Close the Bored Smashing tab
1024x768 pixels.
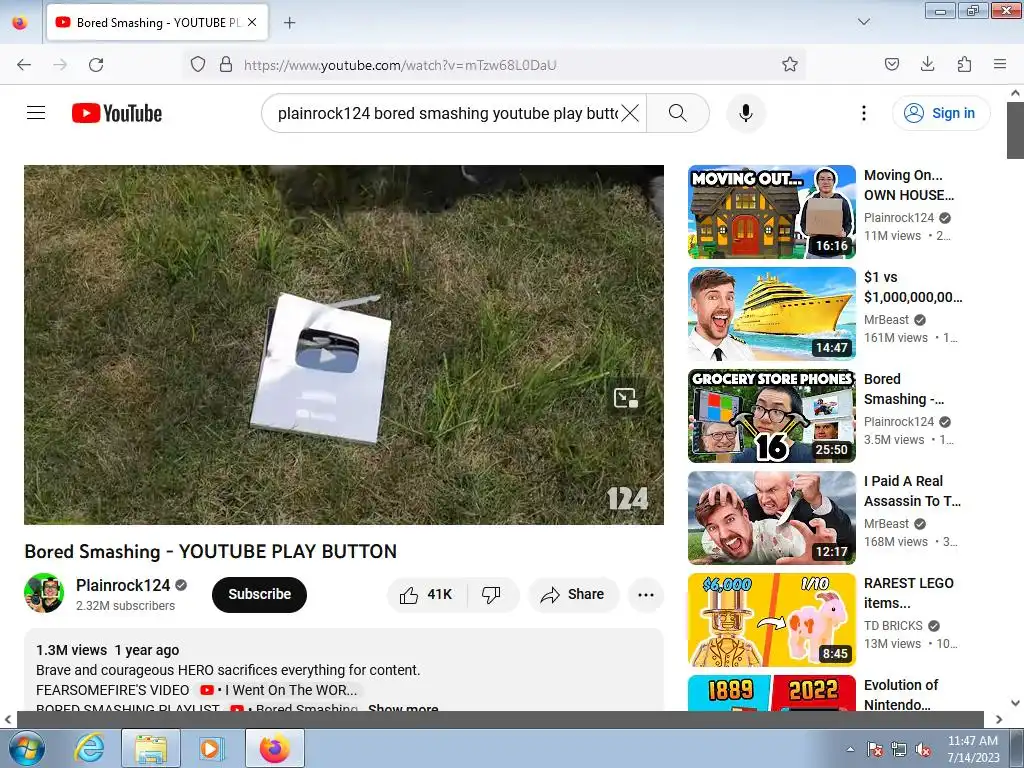pos(252,22)
